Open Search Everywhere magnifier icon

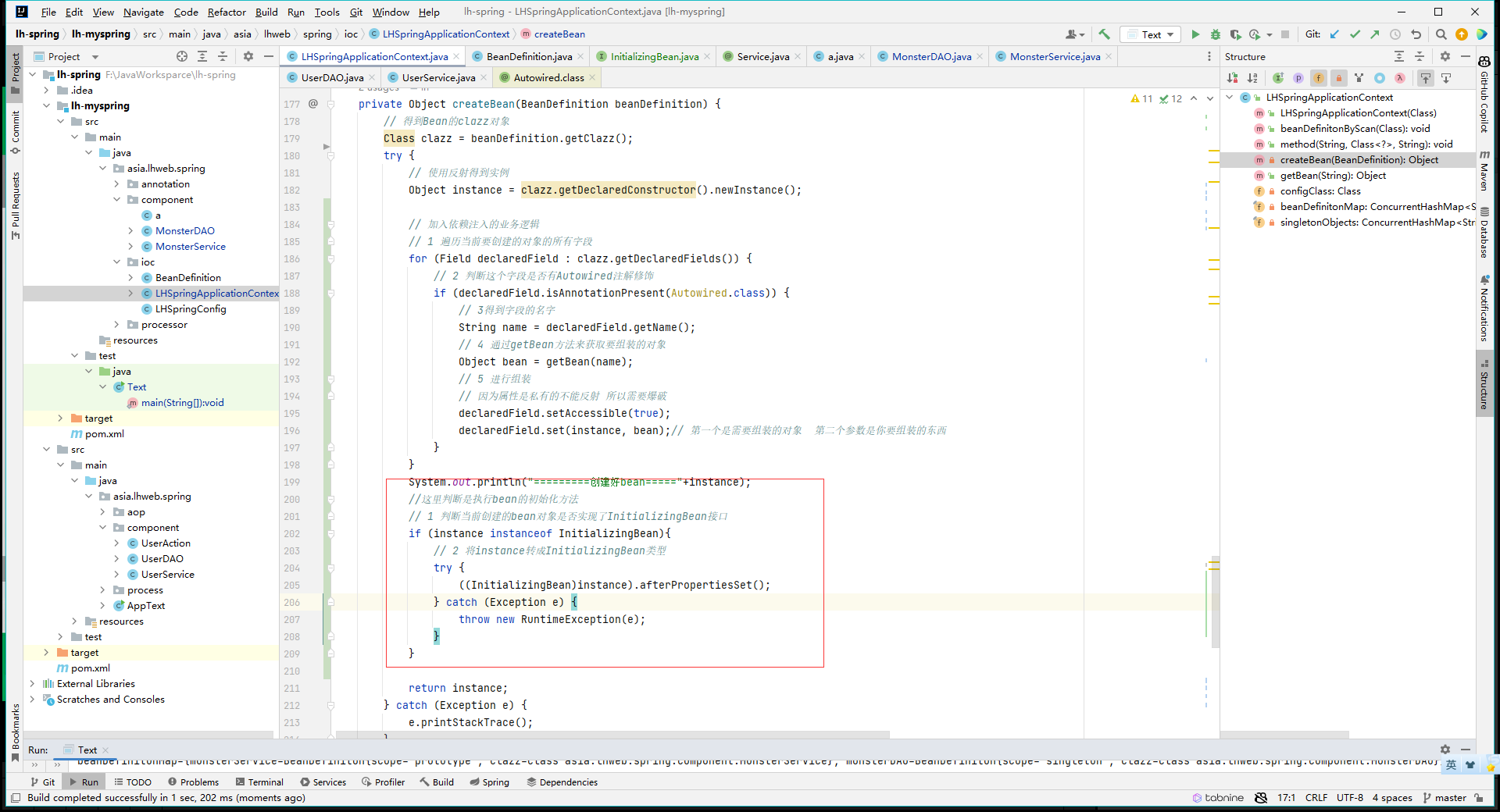pyautogui.click(x=1441, y=34)
